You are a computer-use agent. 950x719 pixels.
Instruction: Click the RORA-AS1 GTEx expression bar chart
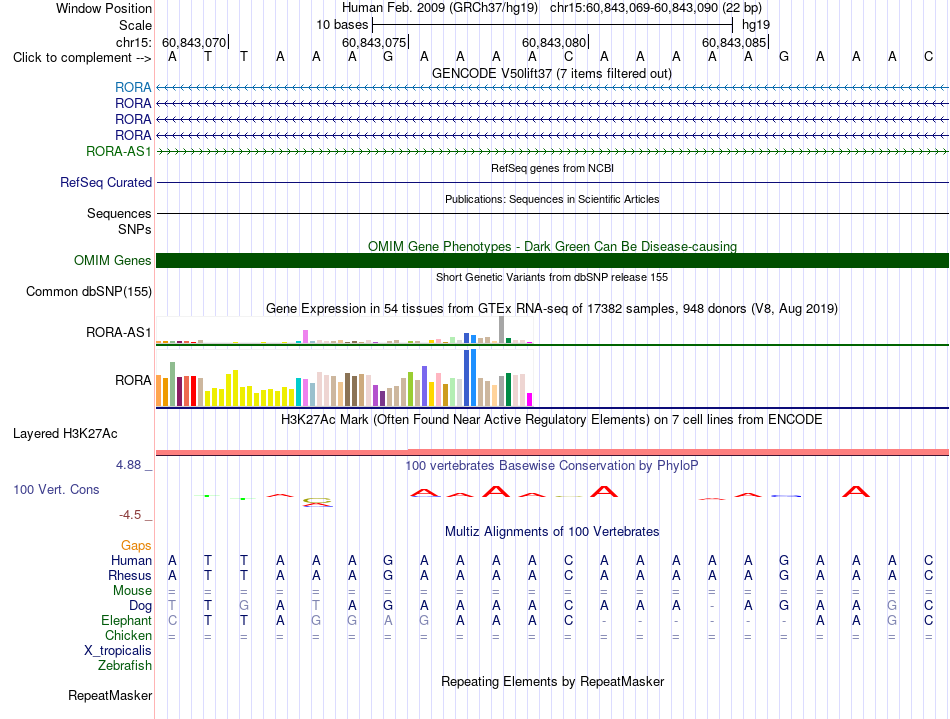click(344, 330)
